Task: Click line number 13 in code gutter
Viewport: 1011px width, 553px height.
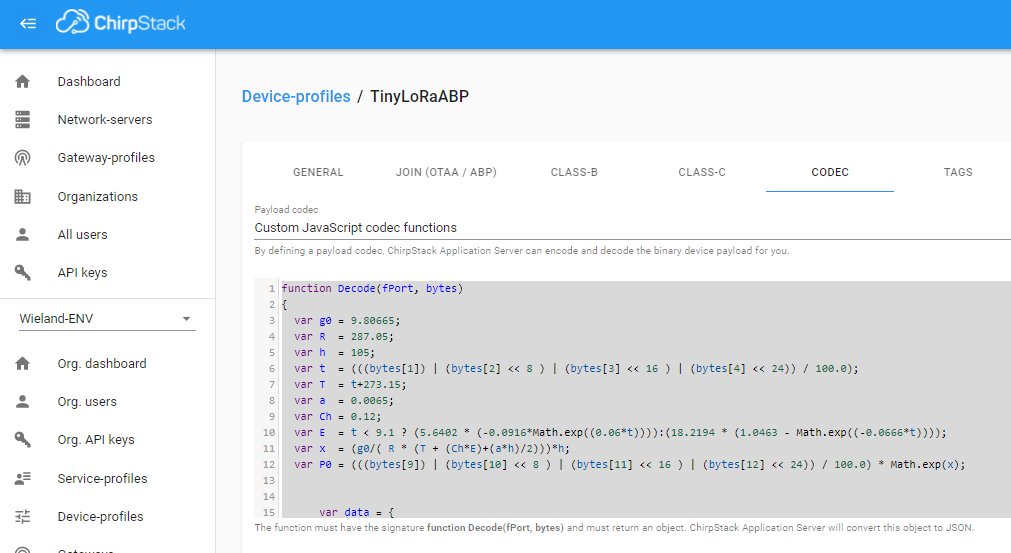Action: click(x=269, y=481)
